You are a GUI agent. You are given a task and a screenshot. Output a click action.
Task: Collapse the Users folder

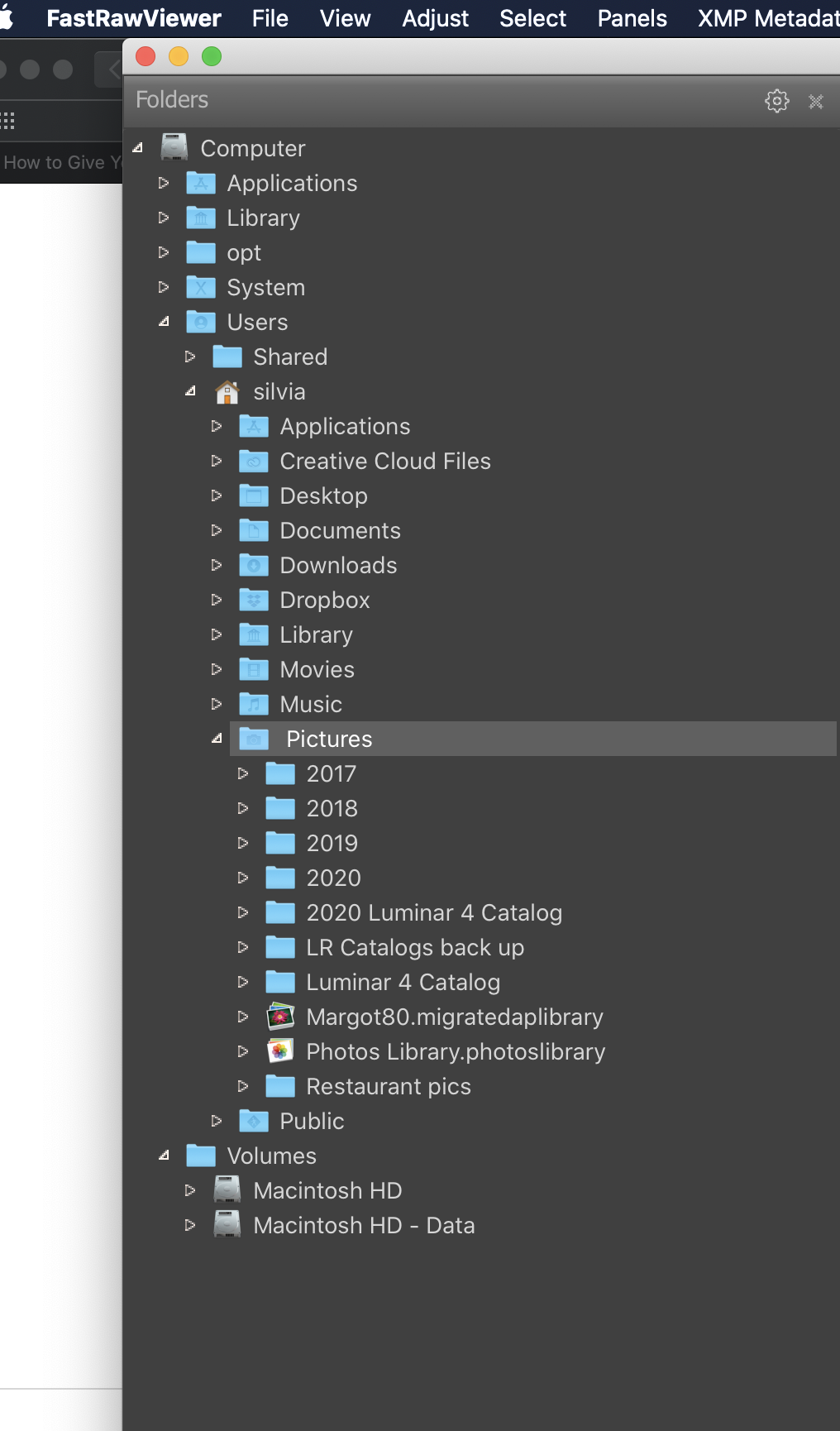coord(164,322)
